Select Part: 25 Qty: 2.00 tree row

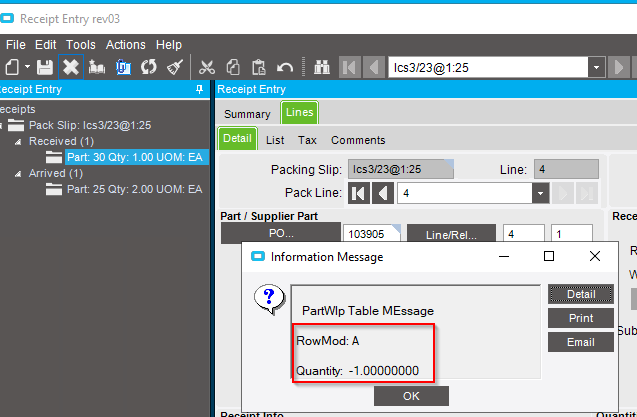pos(134,189)
